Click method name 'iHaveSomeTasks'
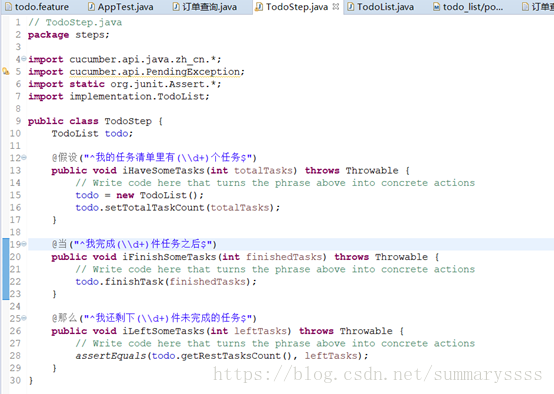The image size is (554, 394). click(163, 170)
